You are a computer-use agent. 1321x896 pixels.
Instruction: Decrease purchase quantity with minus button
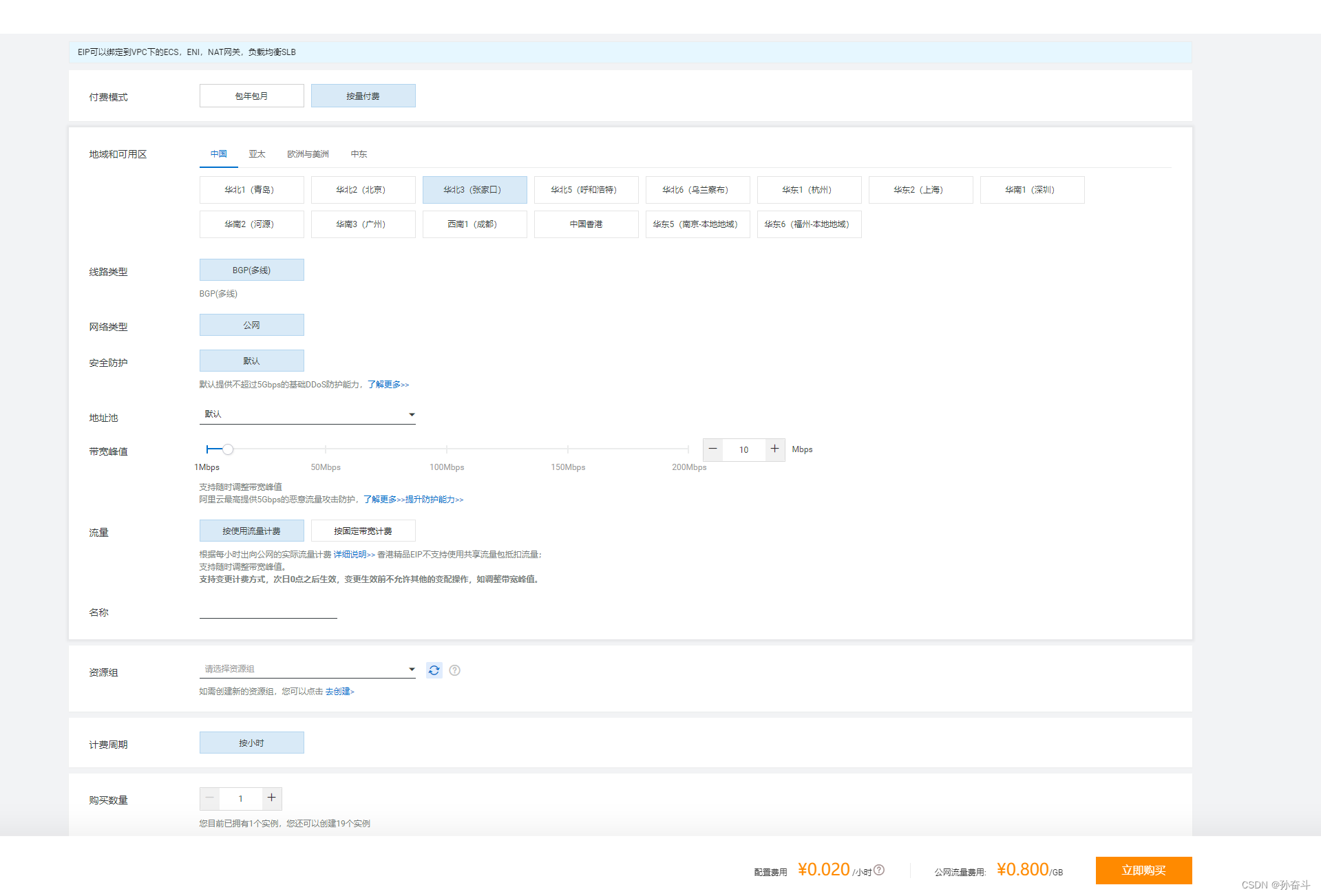pos(210,798)
